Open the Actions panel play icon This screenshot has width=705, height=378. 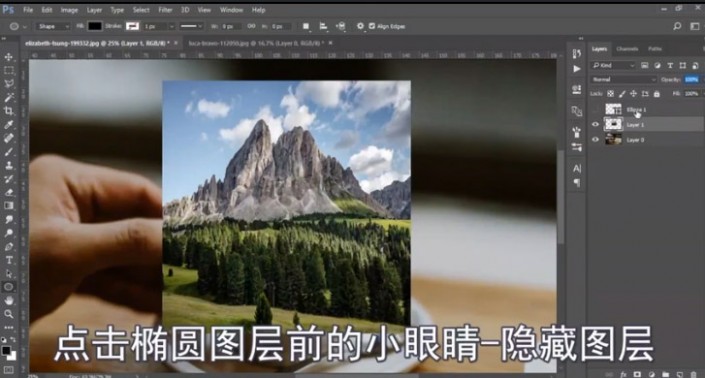pos(577,69)
